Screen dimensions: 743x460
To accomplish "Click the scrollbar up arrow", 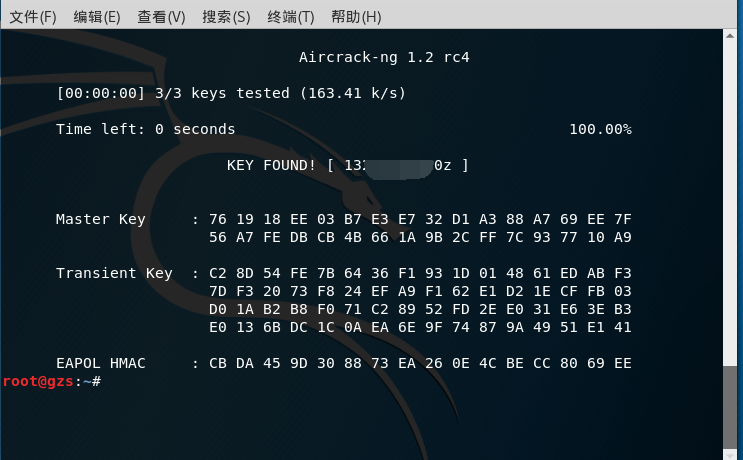I will 730,36.
